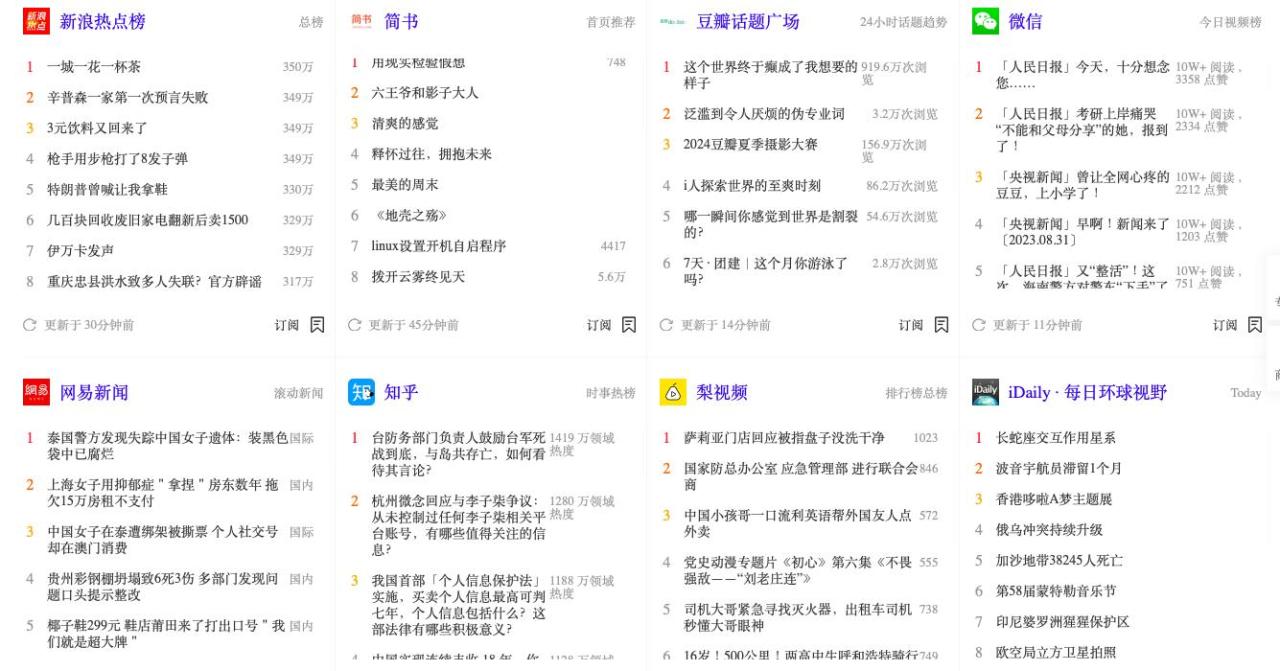
Task: Click the 新浪热点榜 logo icon
Action: [x=35, y=21]
